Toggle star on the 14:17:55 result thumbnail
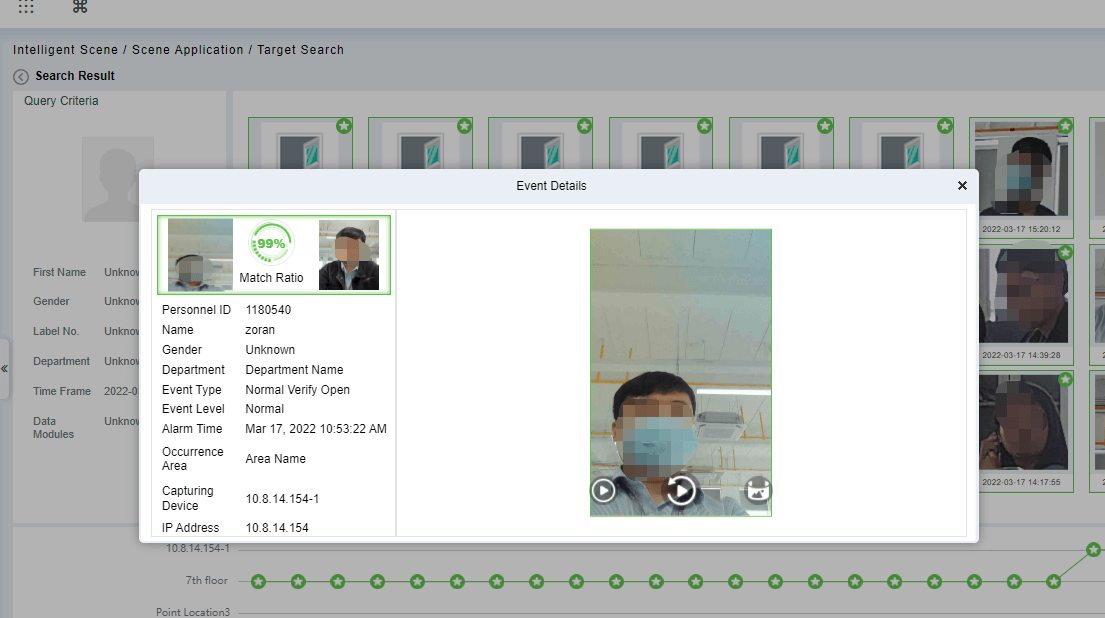 [x=1065, y=380]
